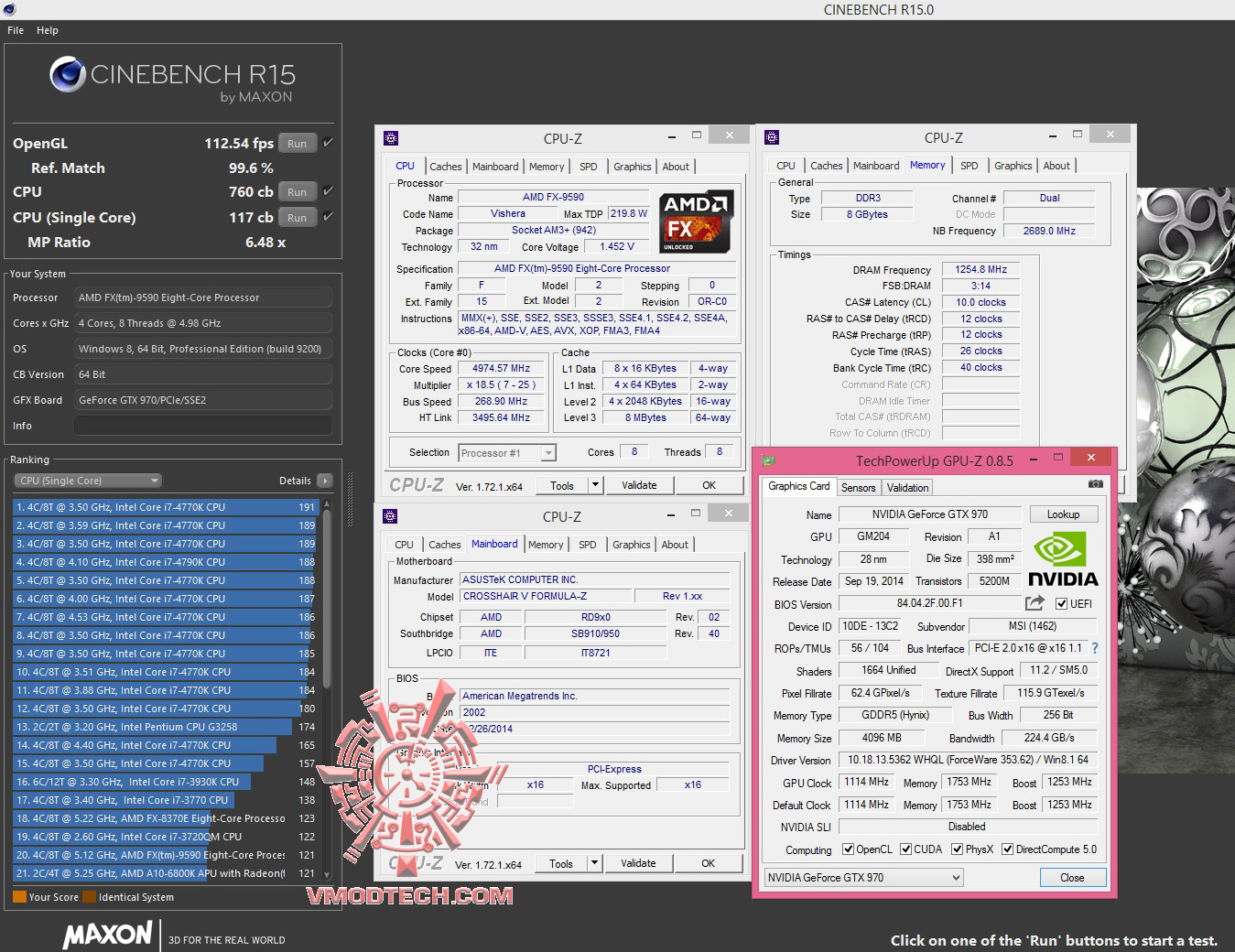Click the '84.04.2F.00.F1' BIOS Version value
The image size is (1235, 952).
[x=929, y=603]
